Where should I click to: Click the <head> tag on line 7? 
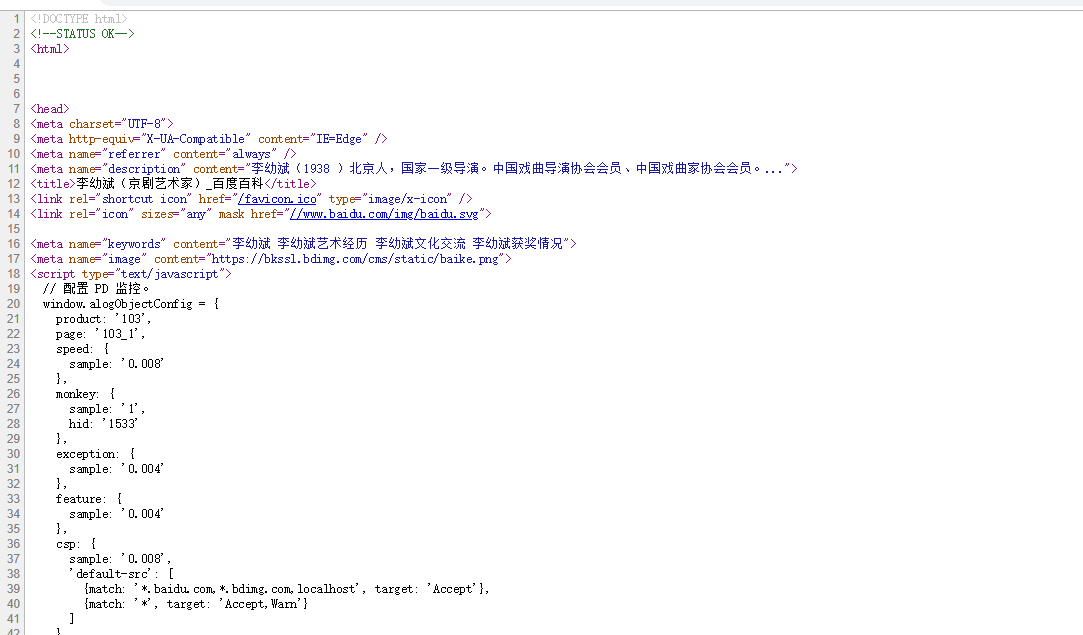[x=50, y=109]
